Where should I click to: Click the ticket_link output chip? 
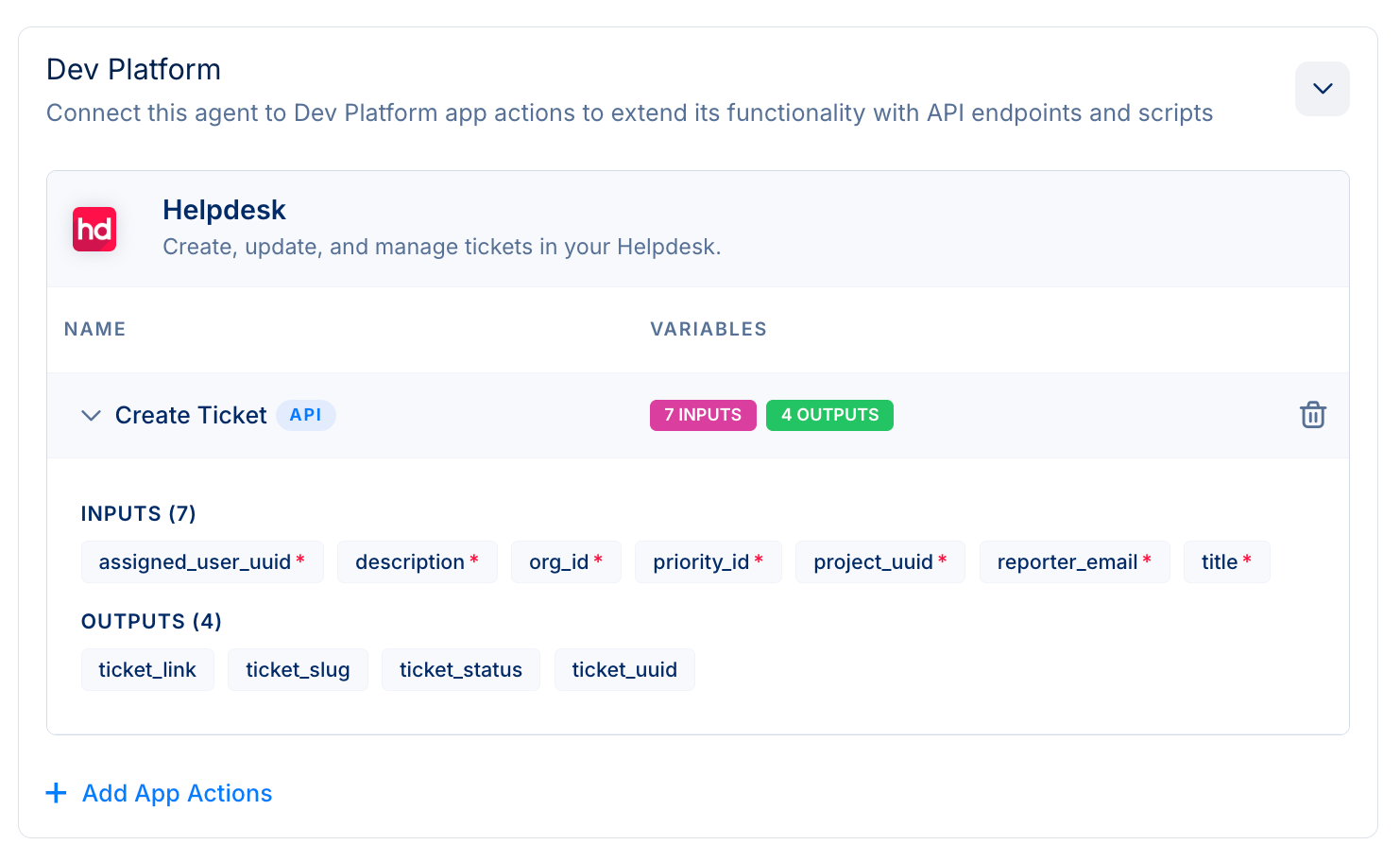pos(147,670)
